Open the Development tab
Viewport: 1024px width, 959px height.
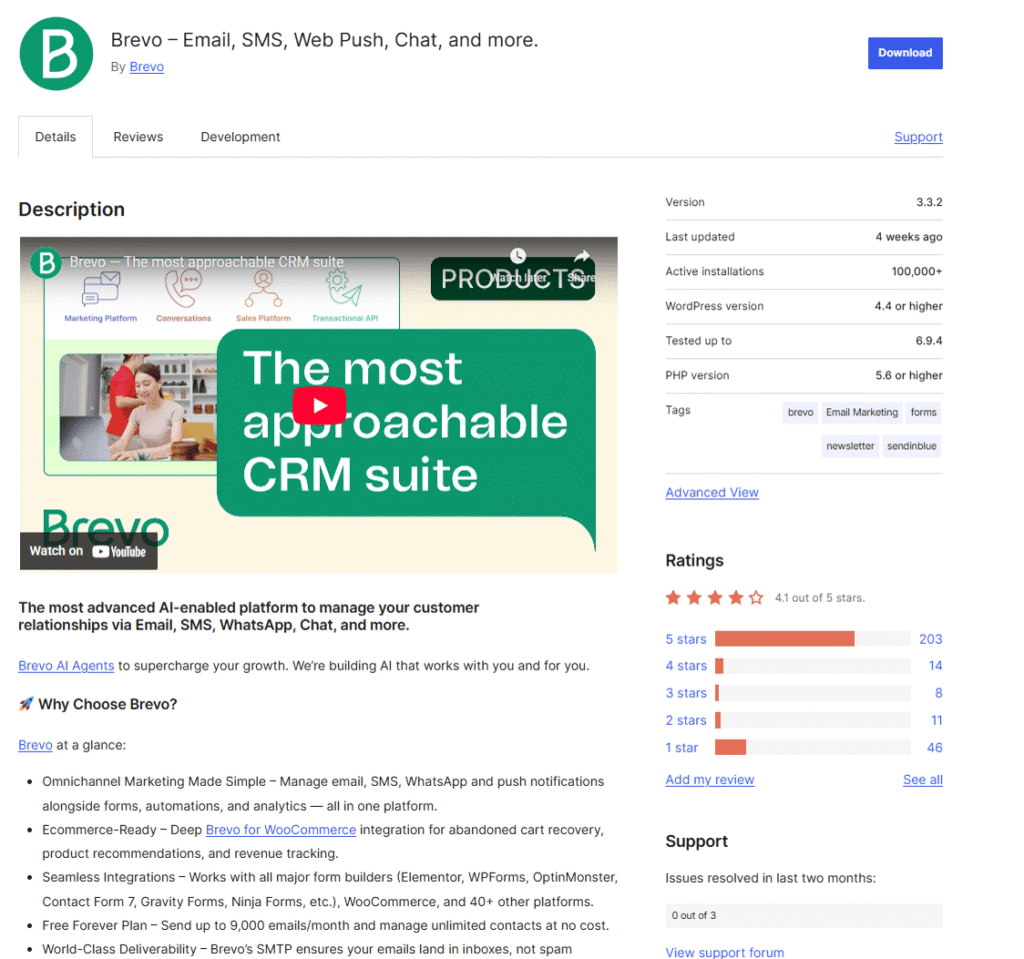[240, 136]
